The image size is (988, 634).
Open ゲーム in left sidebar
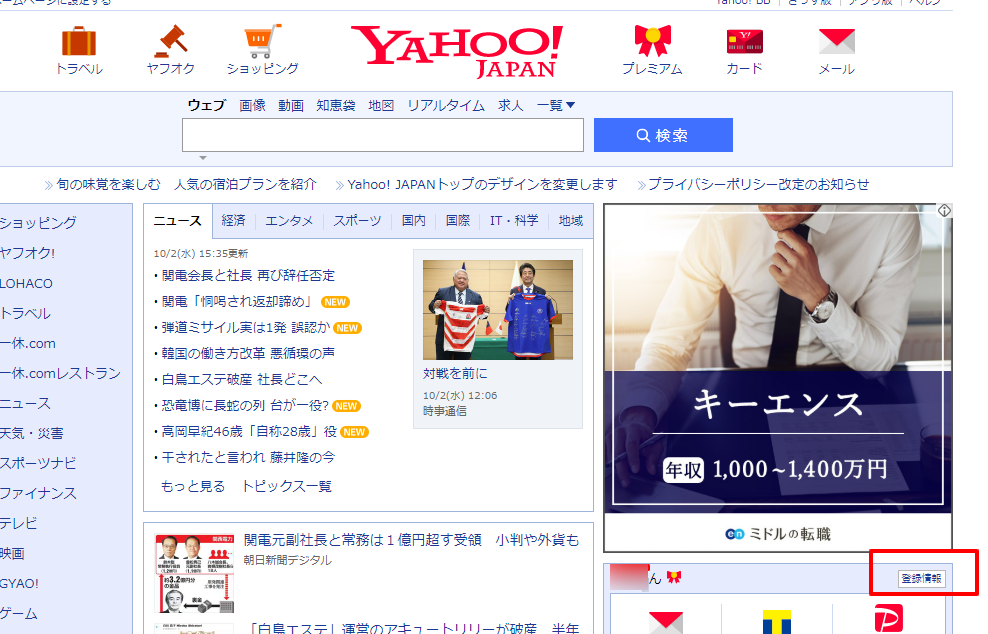[18, 614]
